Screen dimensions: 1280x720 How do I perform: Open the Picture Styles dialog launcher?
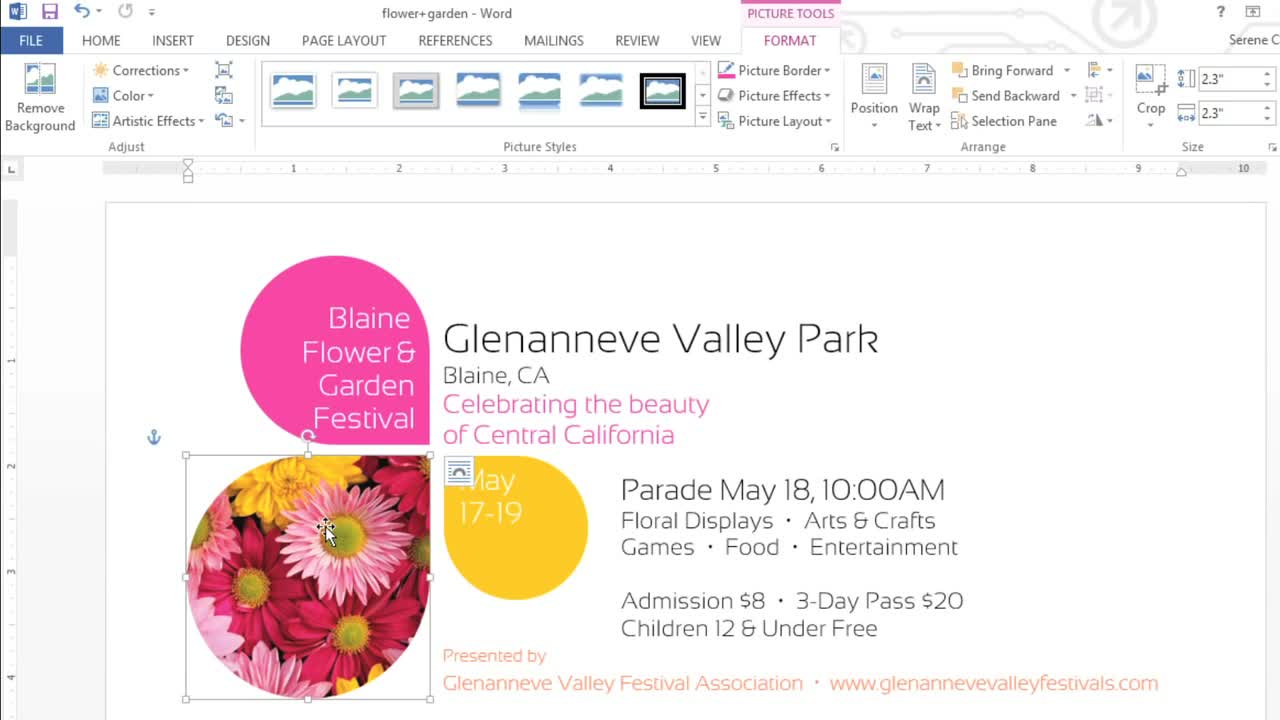[834, 147]
